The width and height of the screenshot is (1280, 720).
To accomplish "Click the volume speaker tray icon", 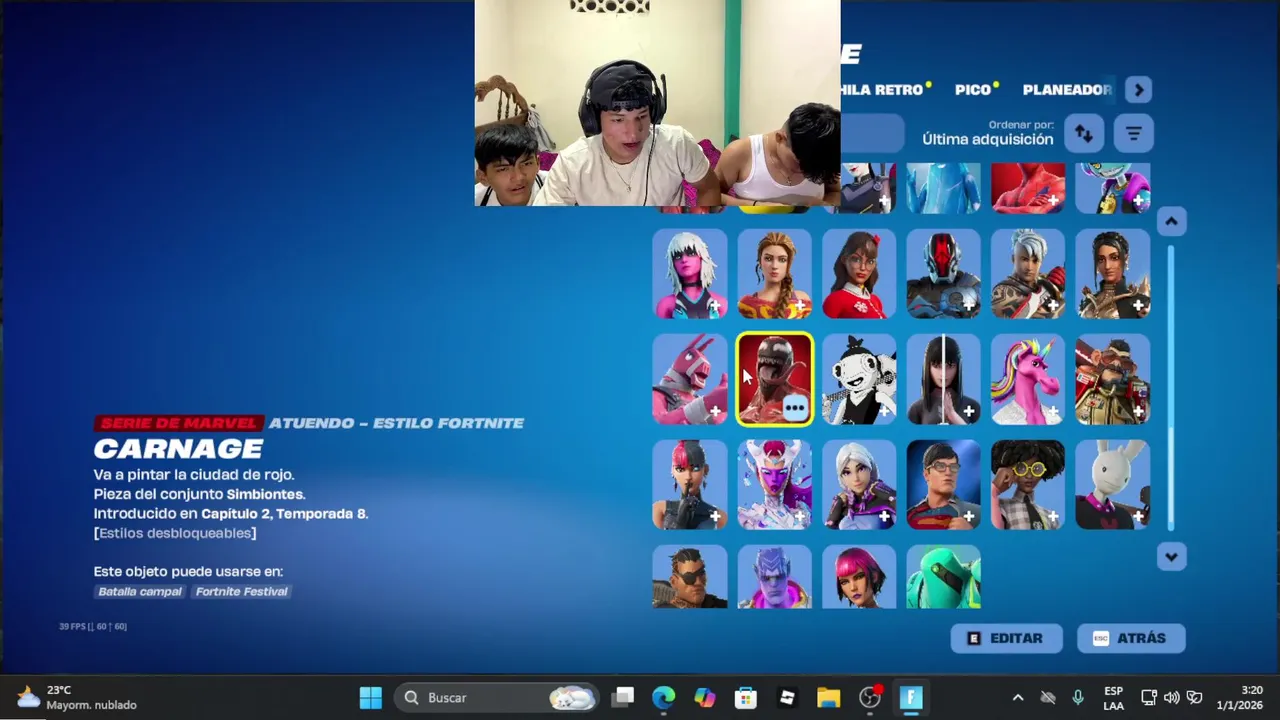I will 1171,698.
